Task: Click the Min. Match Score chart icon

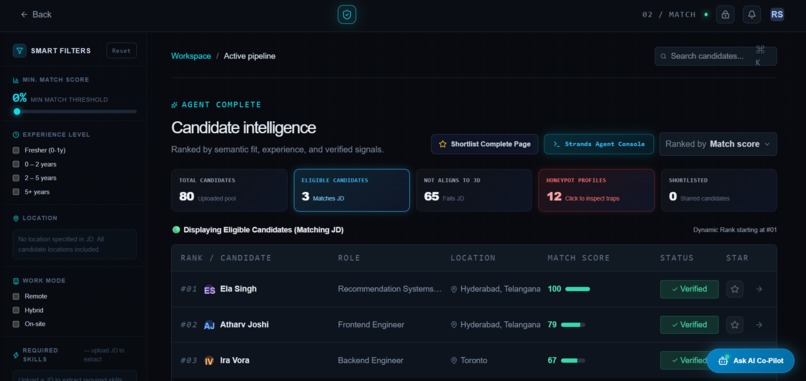Action: (16, 80)
